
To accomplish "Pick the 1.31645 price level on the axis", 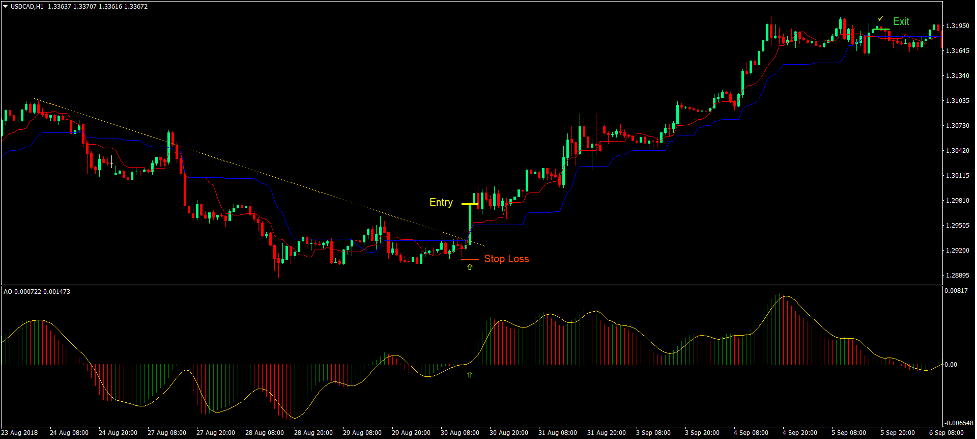I will [956, 51].
